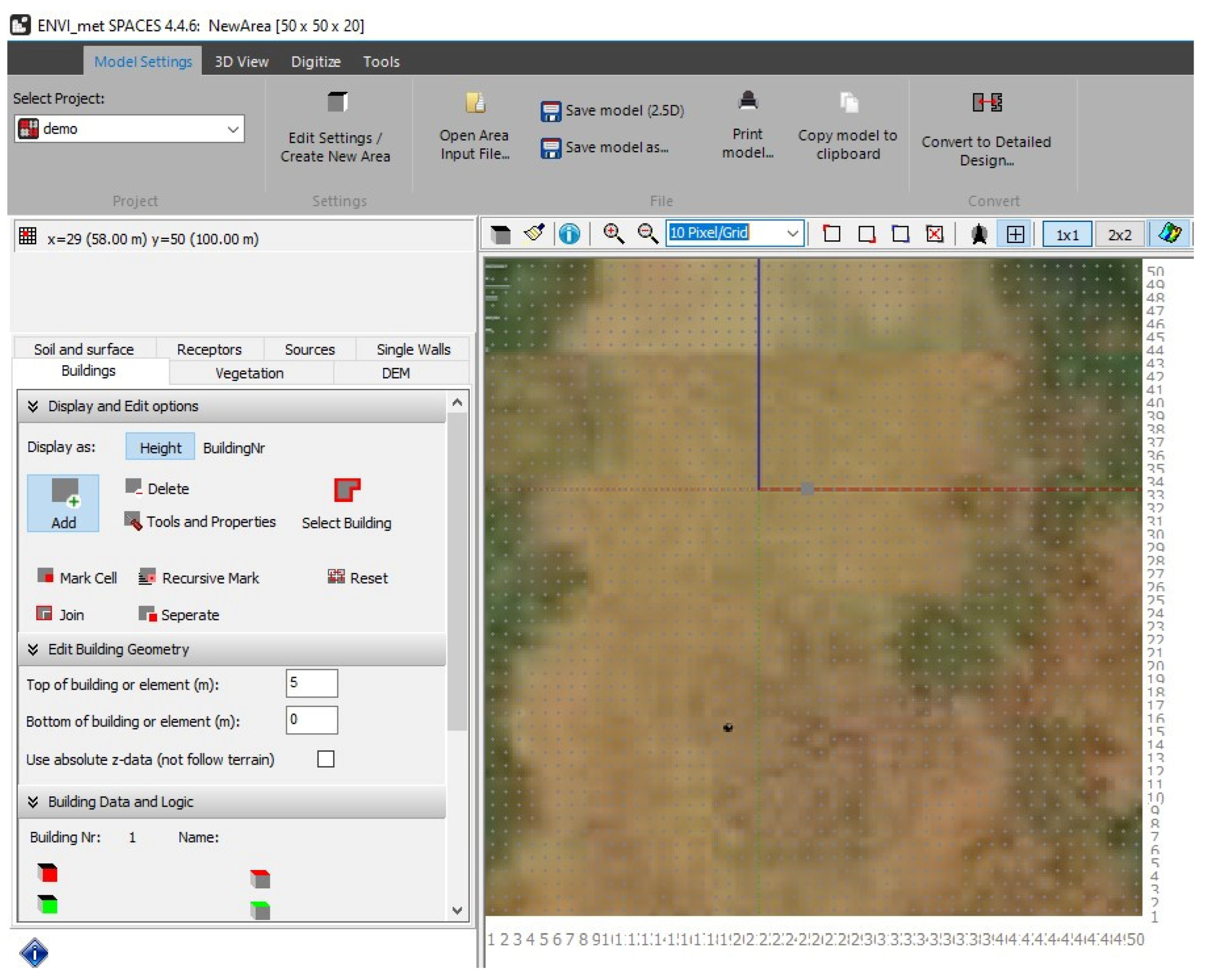The width and height of the screenshot is (1205, 980).
Task: Open the Select Project demo dropdown
Action: (232, 129)
